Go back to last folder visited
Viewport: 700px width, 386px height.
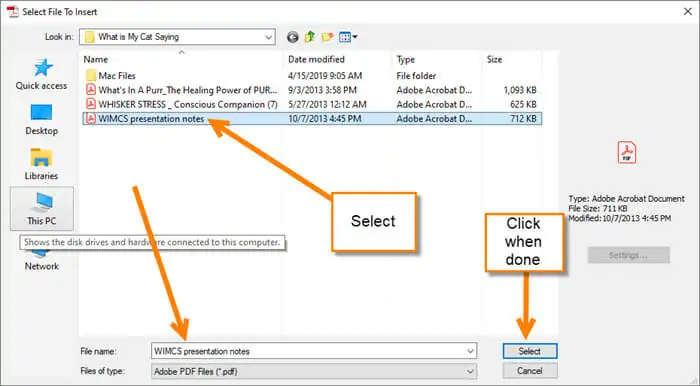tap(292, 37)
